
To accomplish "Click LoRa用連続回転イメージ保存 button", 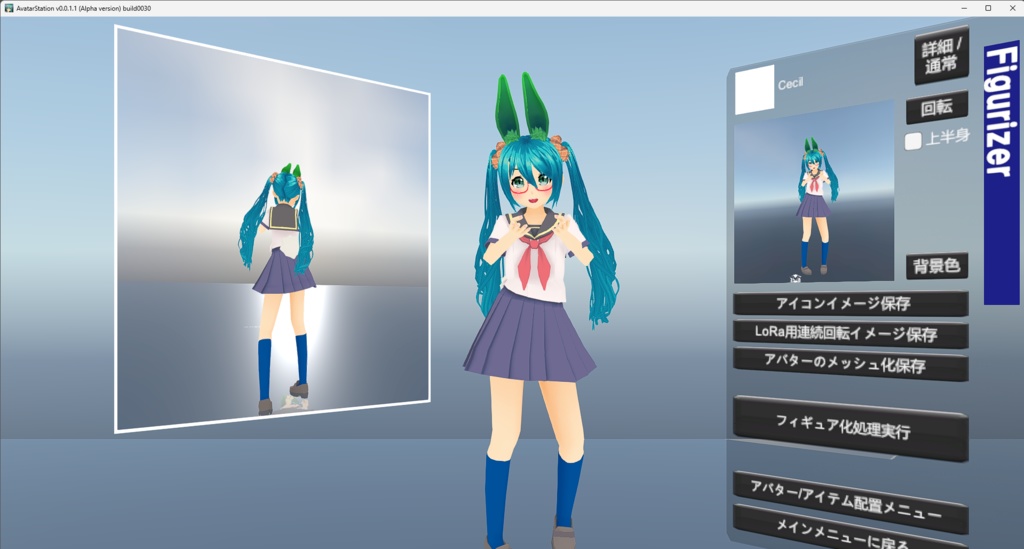I will (x=850, y=334).
